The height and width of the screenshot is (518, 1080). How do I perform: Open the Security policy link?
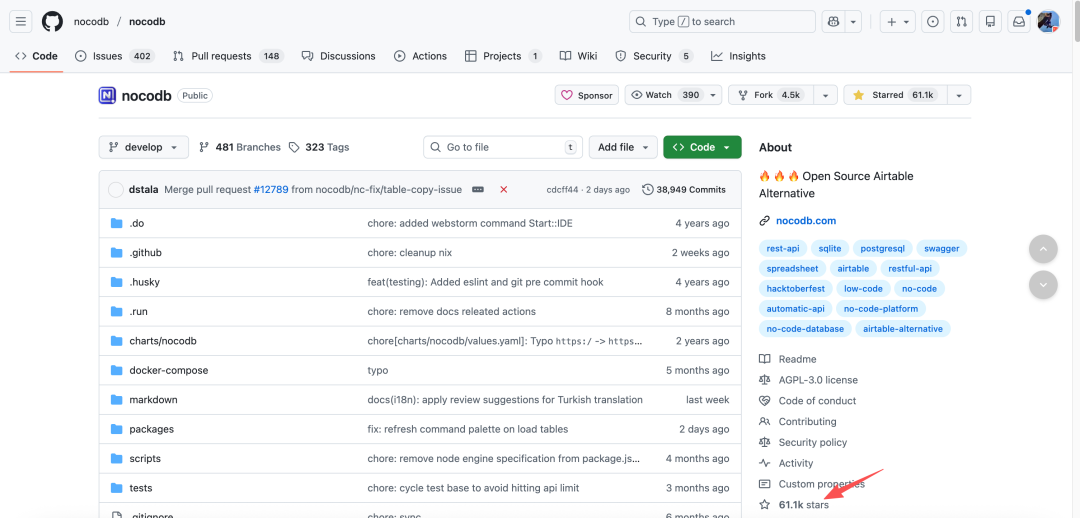click(x=813, y=442)
